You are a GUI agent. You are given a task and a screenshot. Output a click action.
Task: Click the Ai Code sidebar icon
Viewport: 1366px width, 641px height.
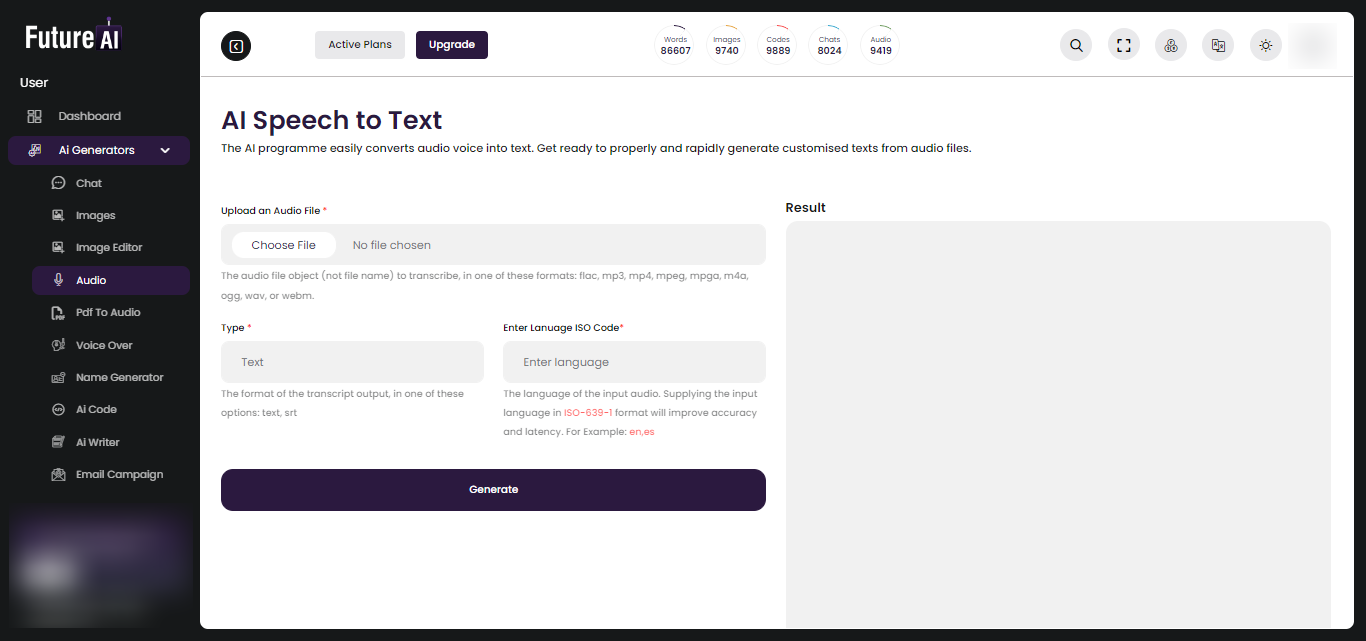(x=58, y=410)
